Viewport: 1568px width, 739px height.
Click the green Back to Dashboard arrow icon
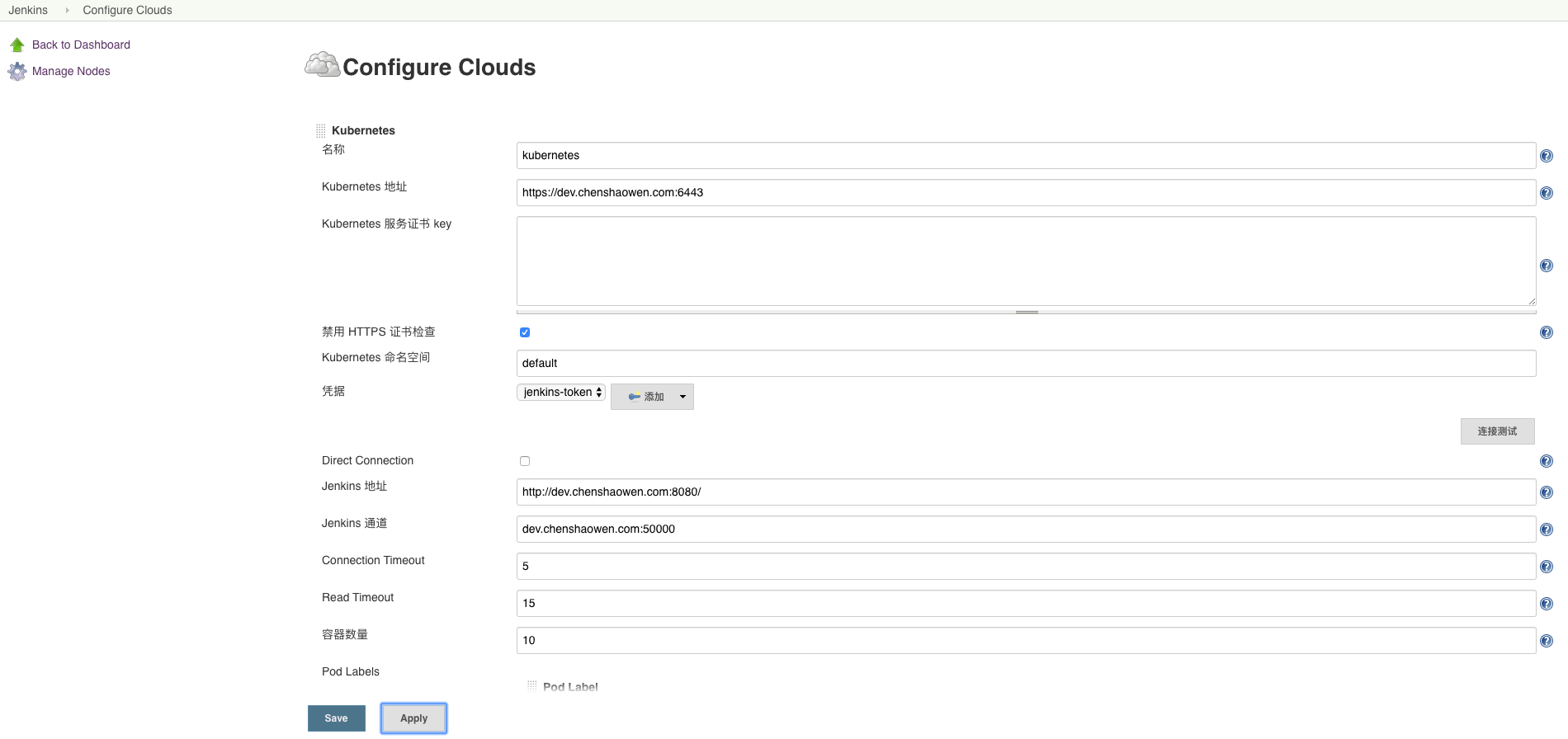click(x=17, y=45)
